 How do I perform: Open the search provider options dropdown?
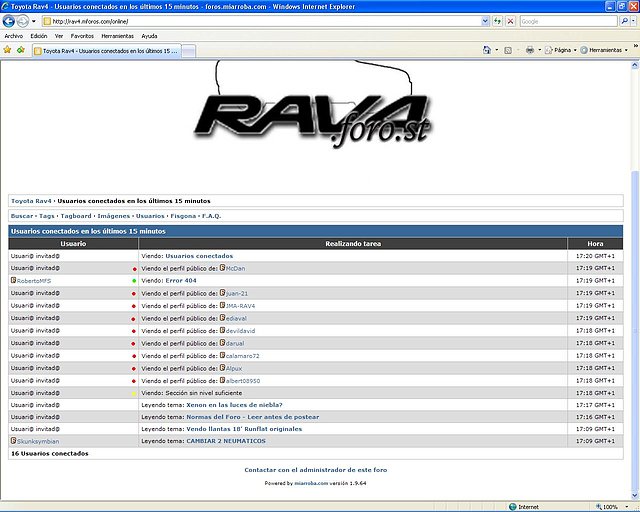click(x=633, y=21)
